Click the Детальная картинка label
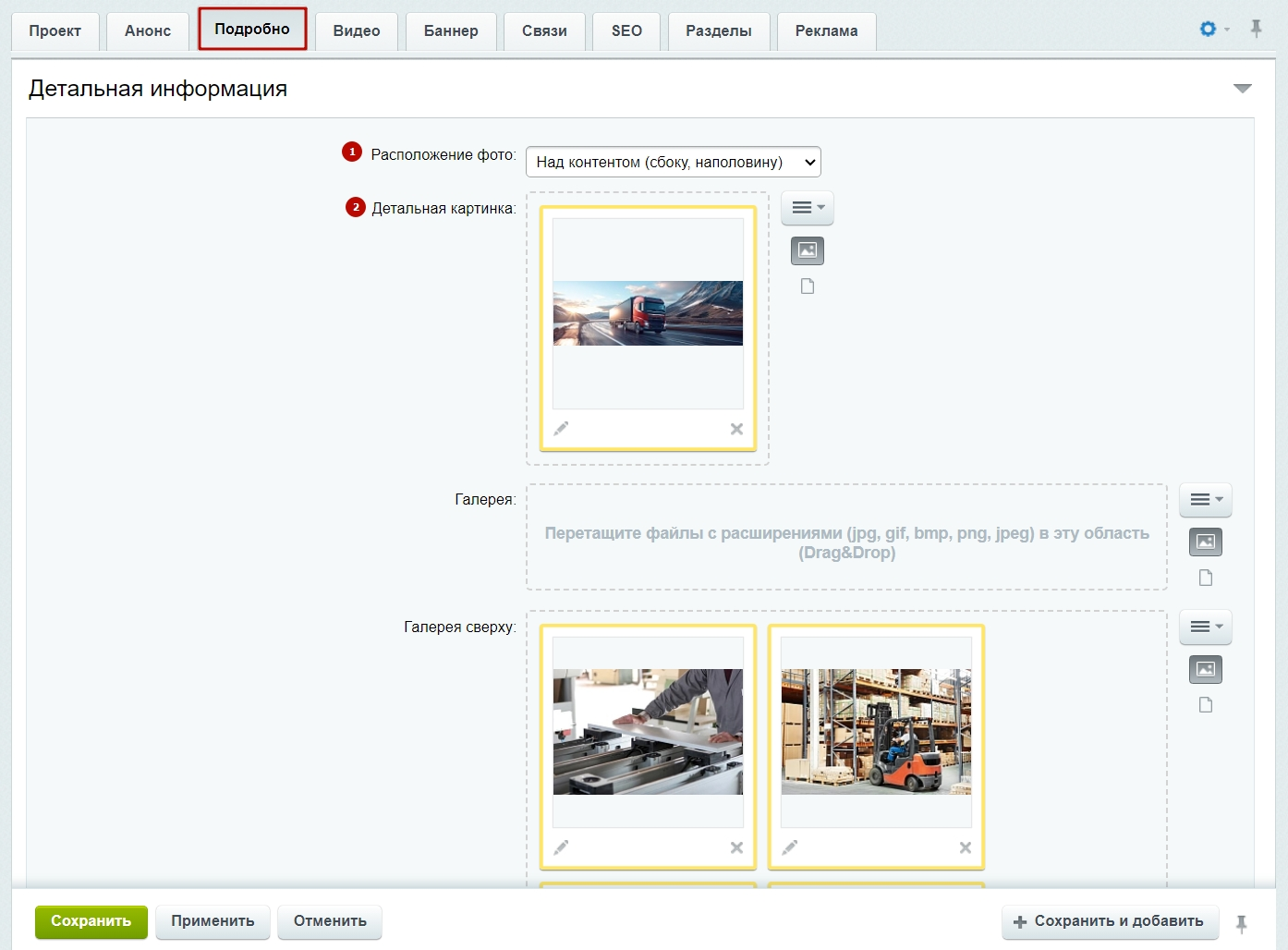Viewport: 1288px width, 950px height. pos(444,208)
